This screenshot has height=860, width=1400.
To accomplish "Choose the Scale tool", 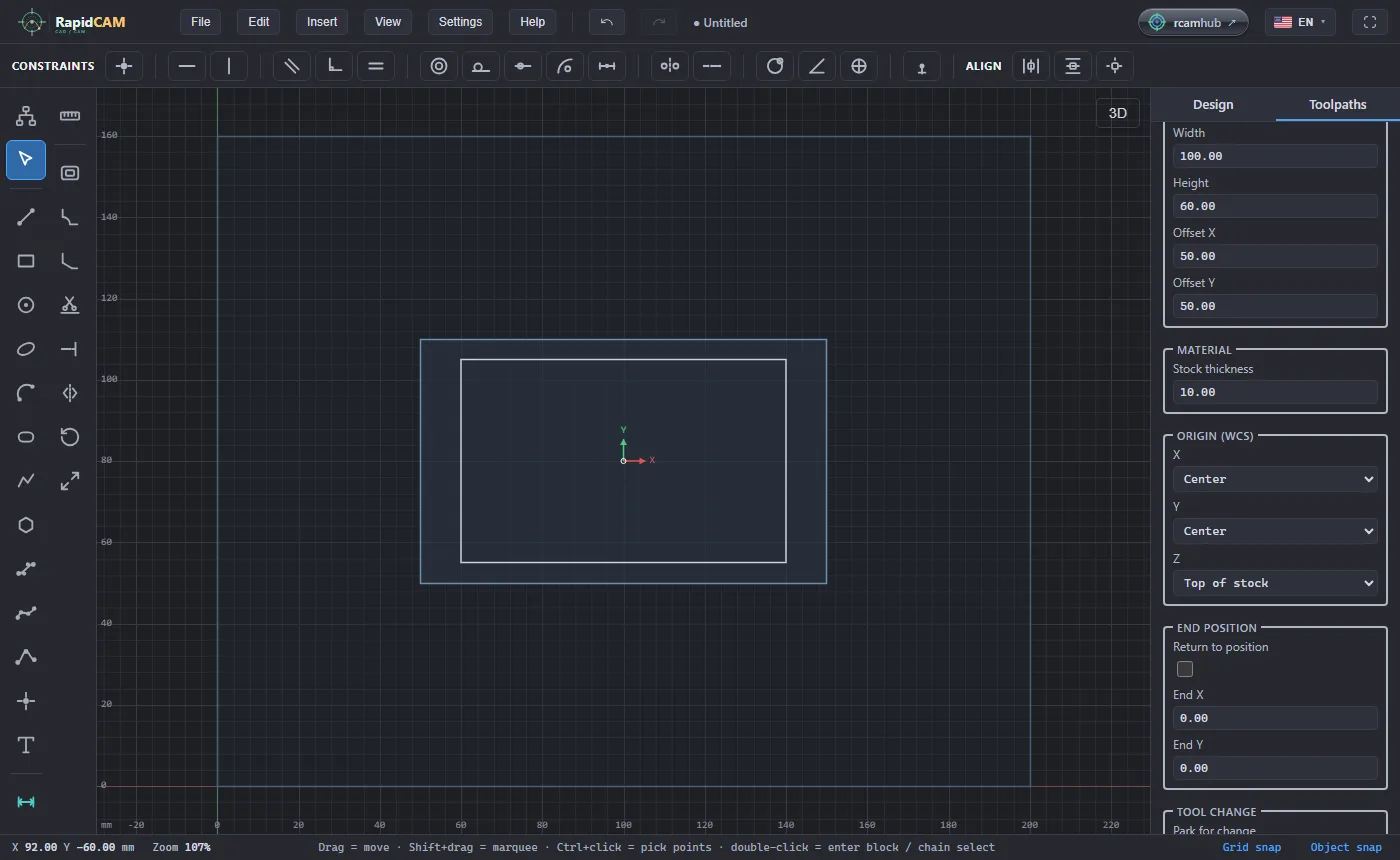I will click(x=70, y=481).
